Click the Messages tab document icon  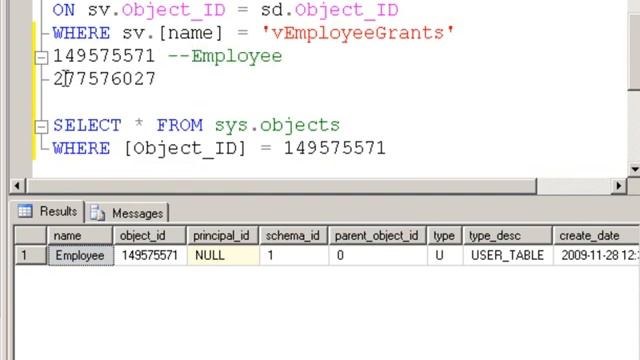coord(98,213)
